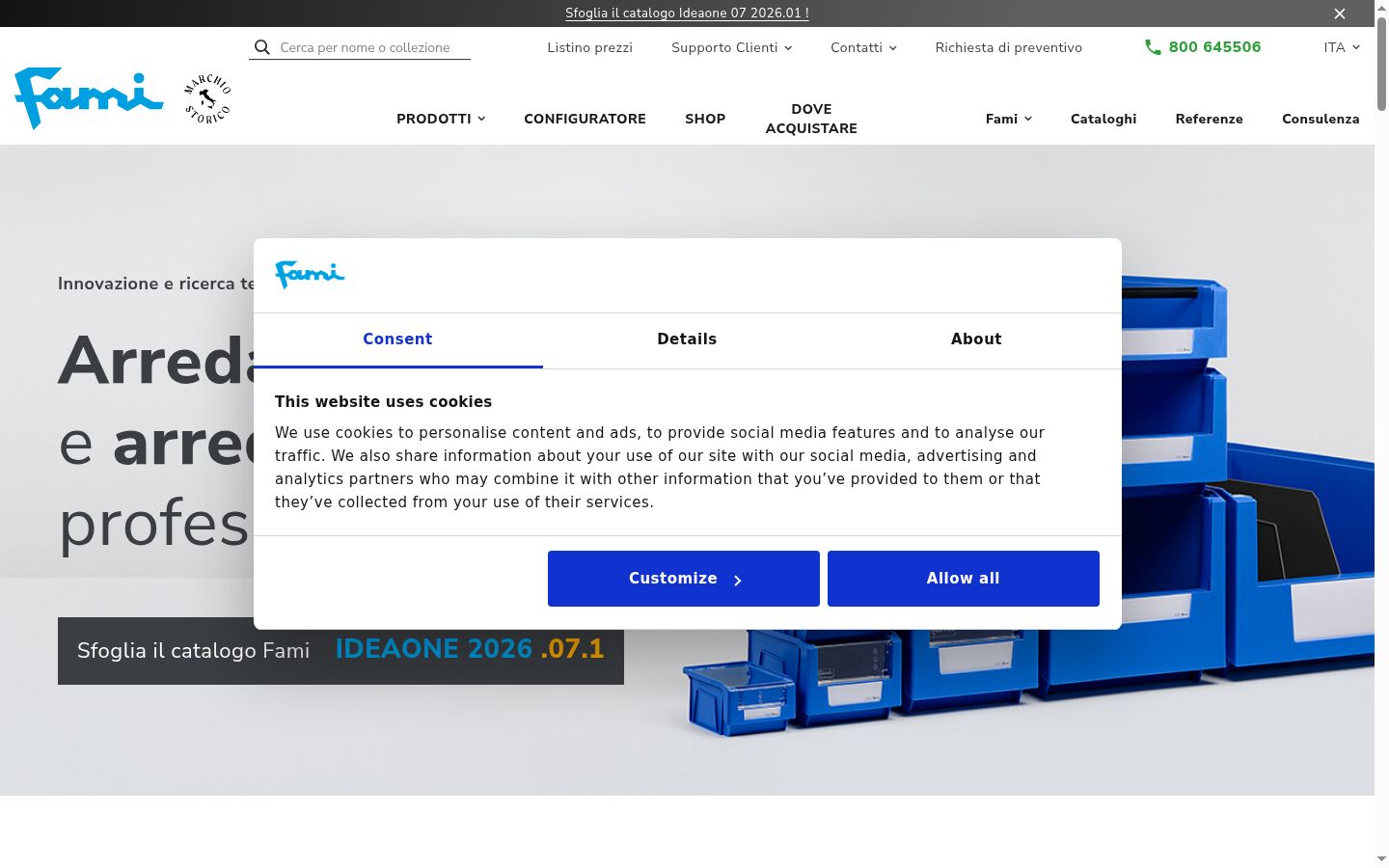Open the CONFIGURATORE menu item
Screen dimensions: 1389x868
[585, 119]
